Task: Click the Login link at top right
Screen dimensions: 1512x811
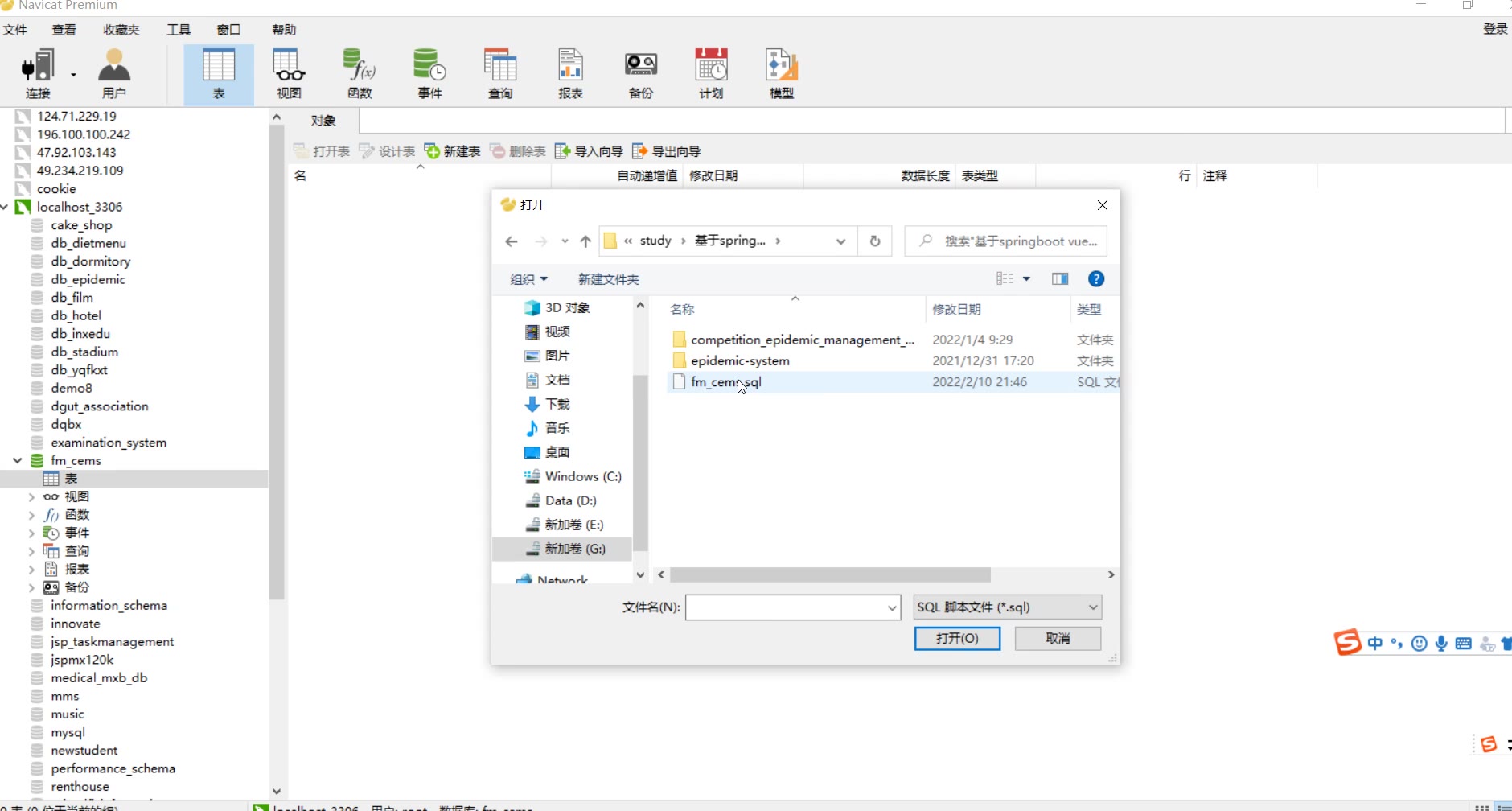Action: click(1495, 29)
